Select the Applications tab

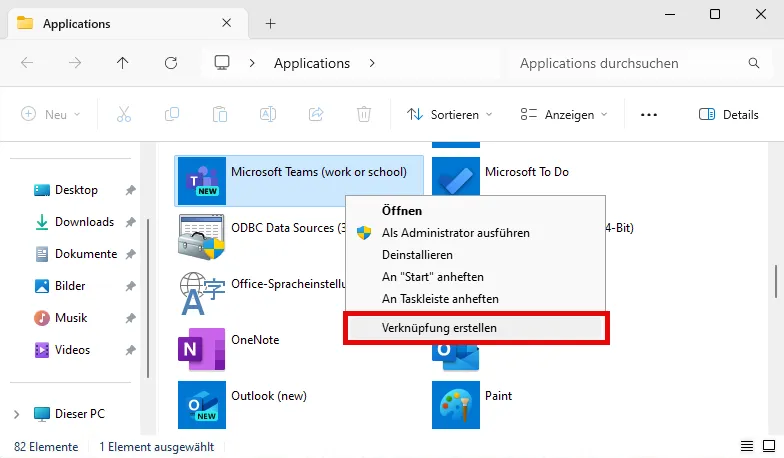tap(128, 24)
